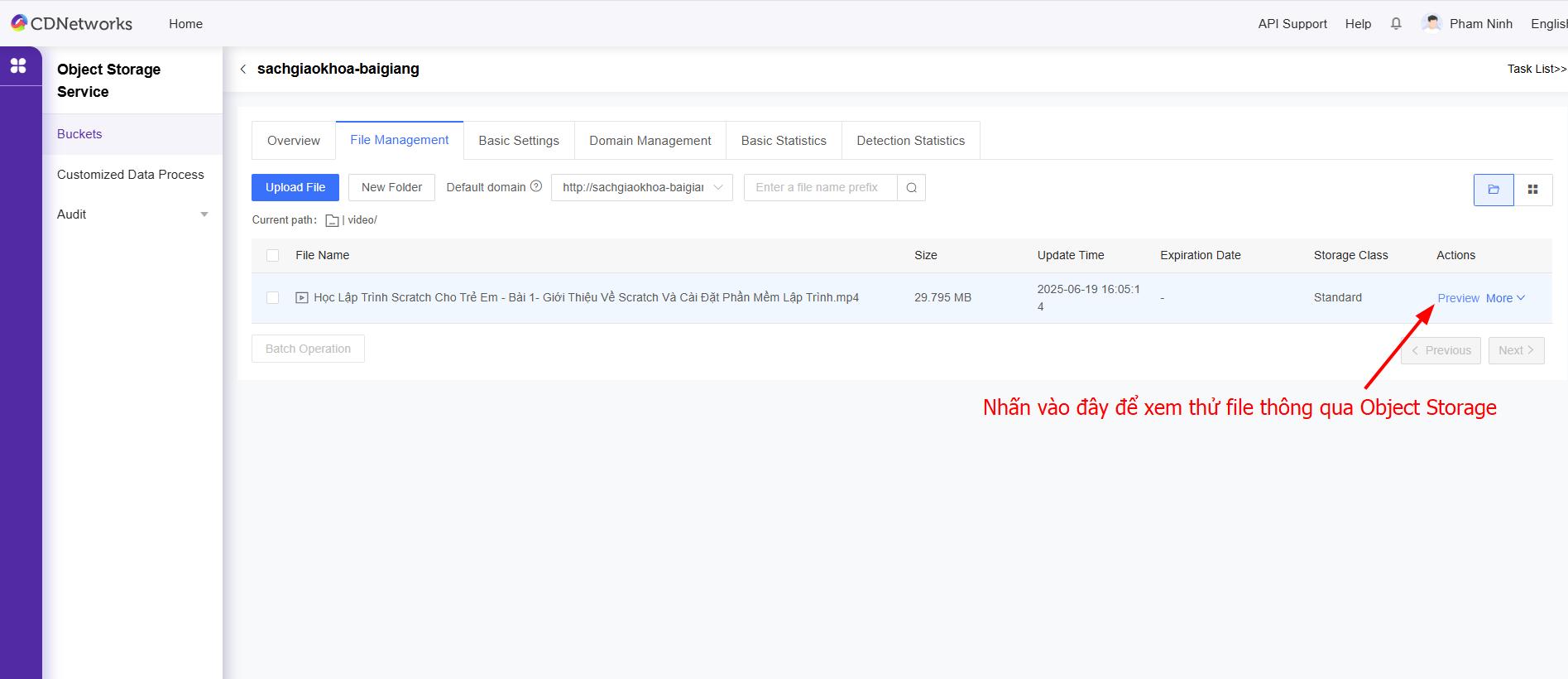Click the search magnifier icon

pyautogui.click(x=911, y=188)
